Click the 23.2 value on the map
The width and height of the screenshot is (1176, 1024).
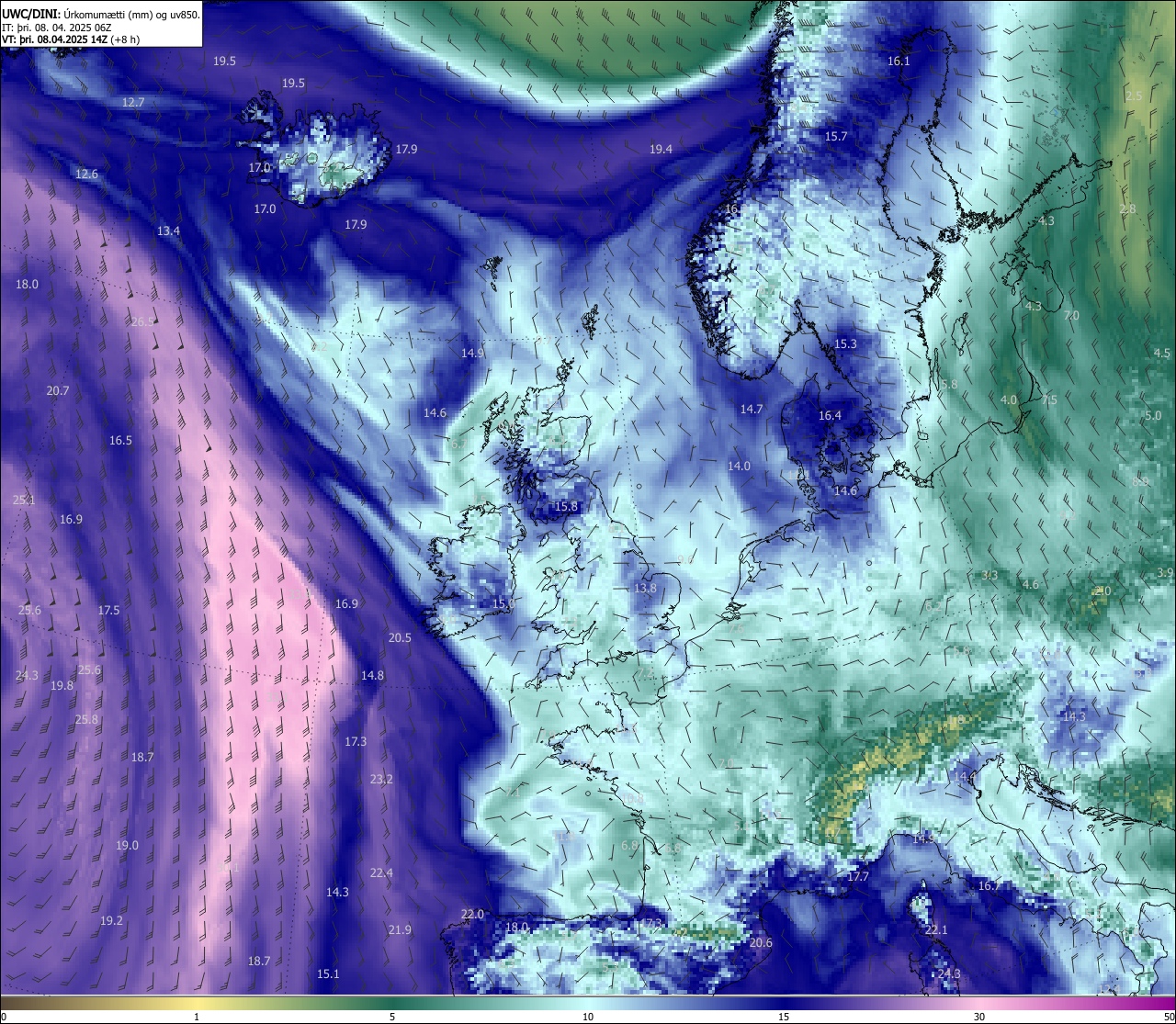pyautogui.click(x=381, y=779)
